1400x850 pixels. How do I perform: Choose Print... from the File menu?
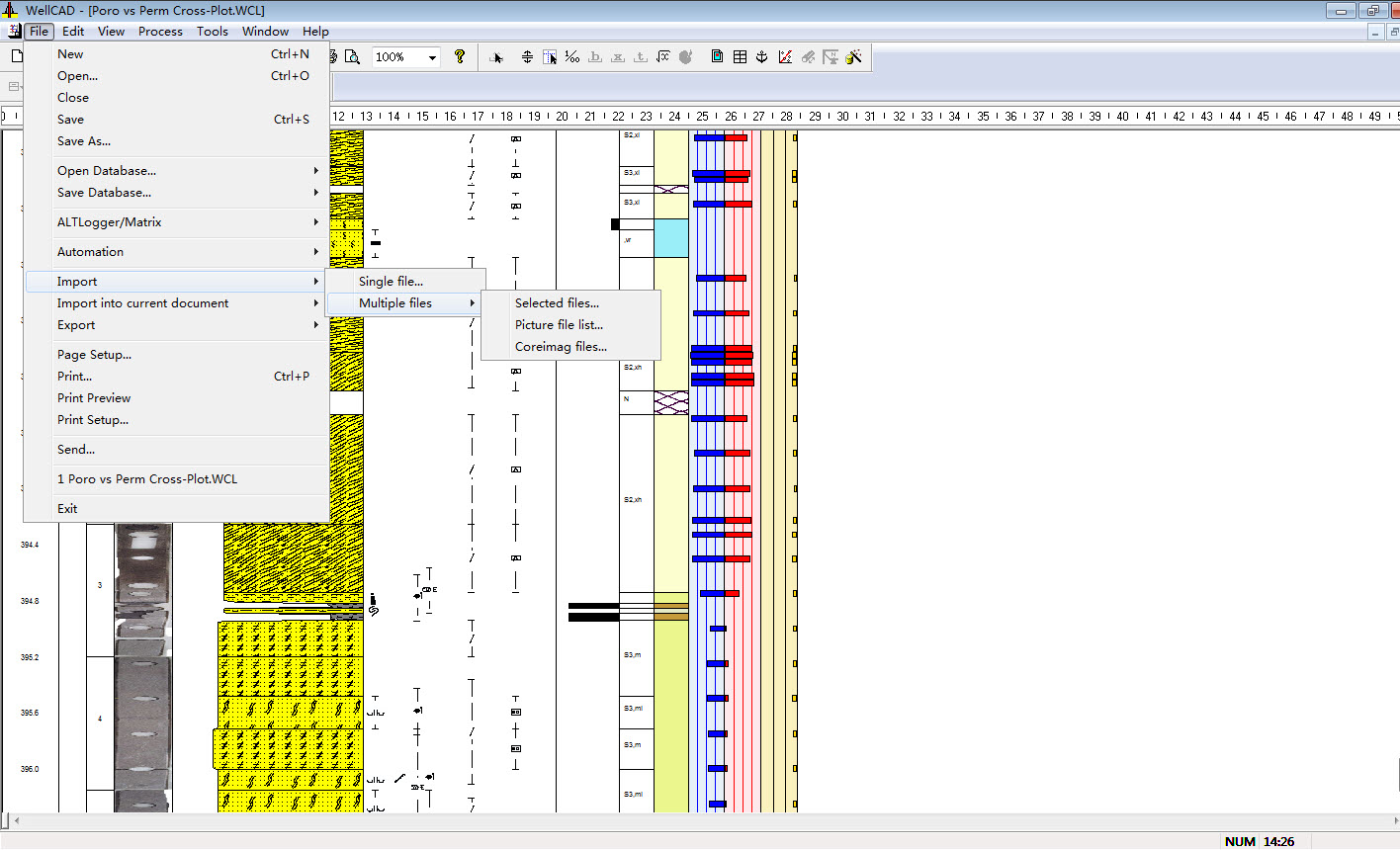click(x=177, y=377)
